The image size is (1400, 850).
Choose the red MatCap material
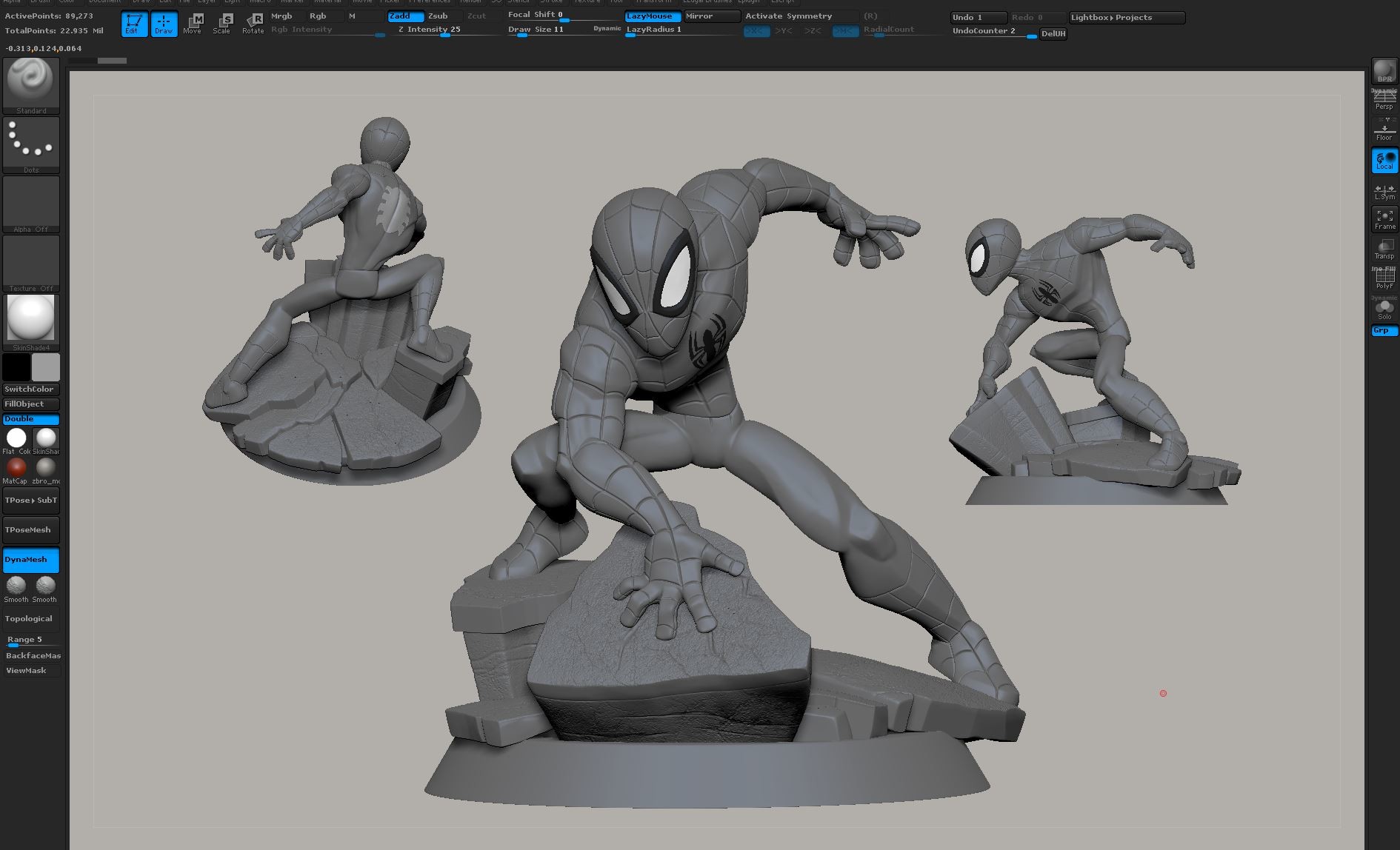coord(16,469)
